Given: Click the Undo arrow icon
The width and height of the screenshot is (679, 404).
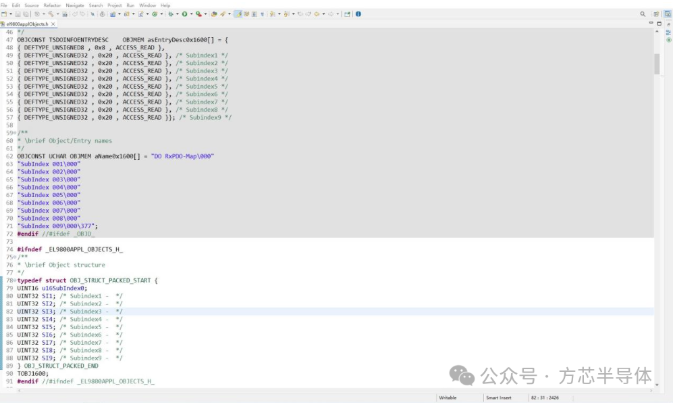Looking at the screenshot, I should pyautogui.click(x=75, y=14).
